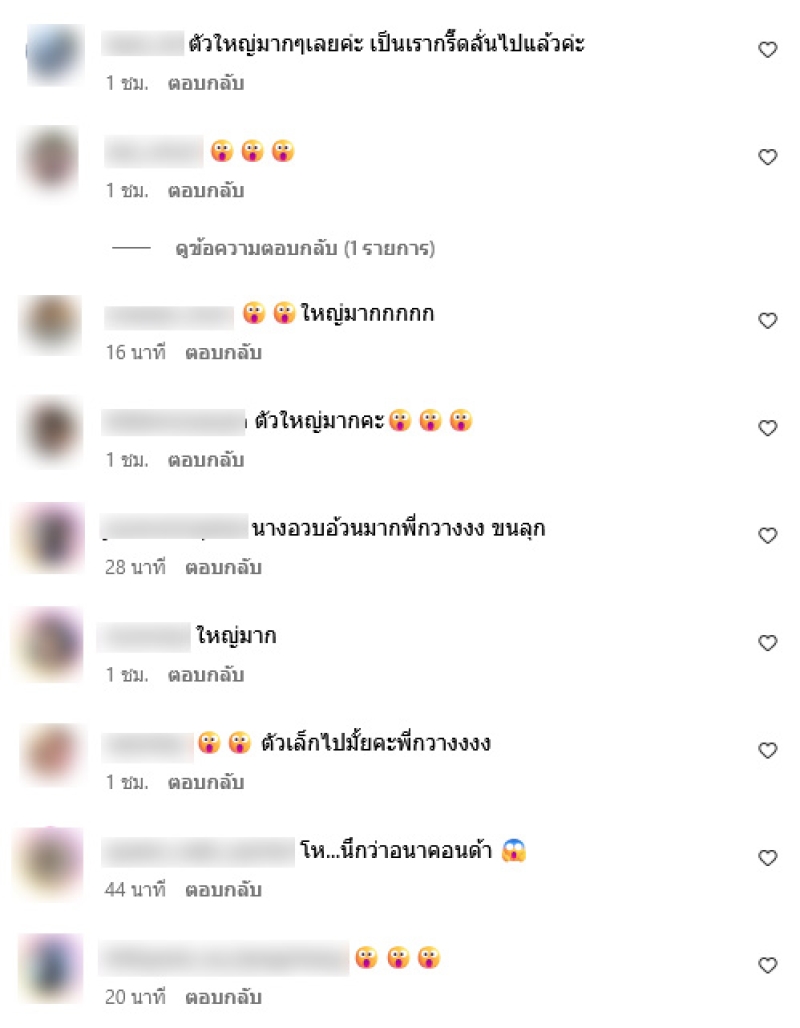Like the short 'ใหญ่มาก' comment

[x=767, y=643]
